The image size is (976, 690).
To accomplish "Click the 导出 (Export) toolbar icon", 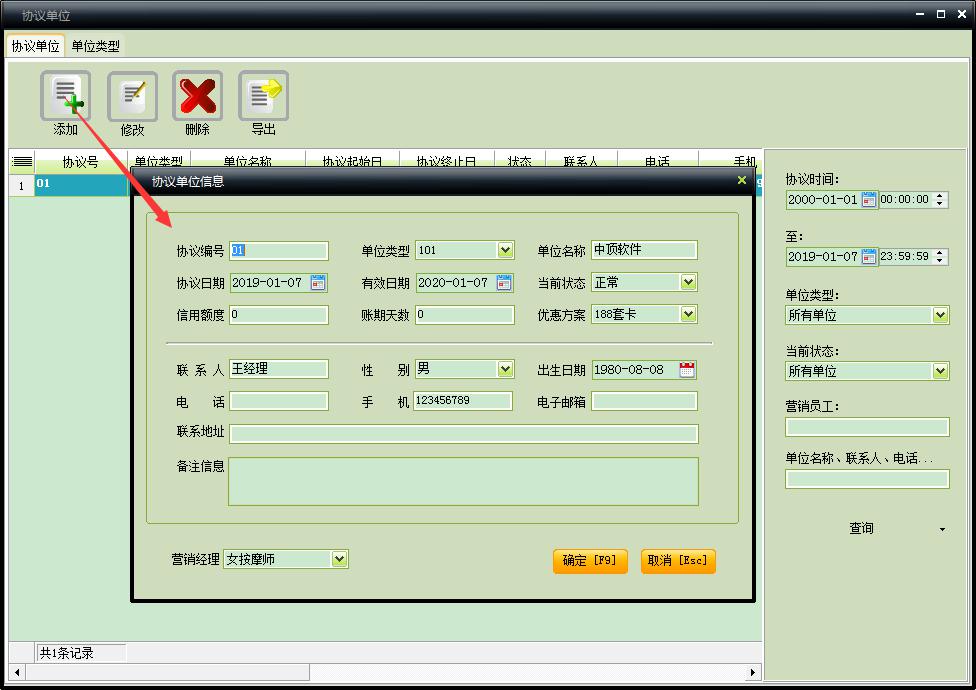I will pos(263,97).
